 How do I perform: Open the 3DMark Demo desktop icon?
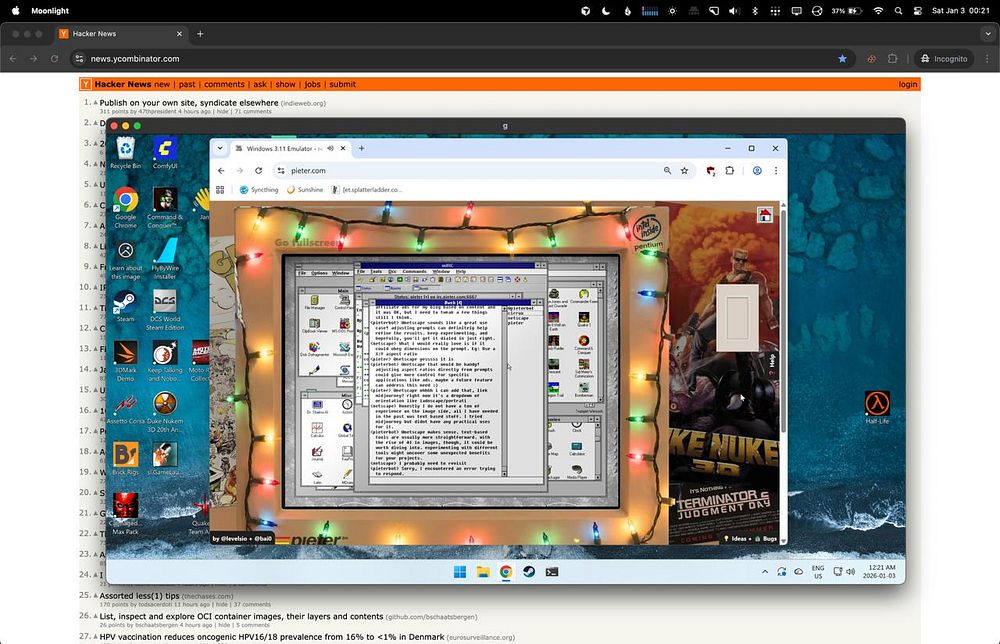pos(126,361)
